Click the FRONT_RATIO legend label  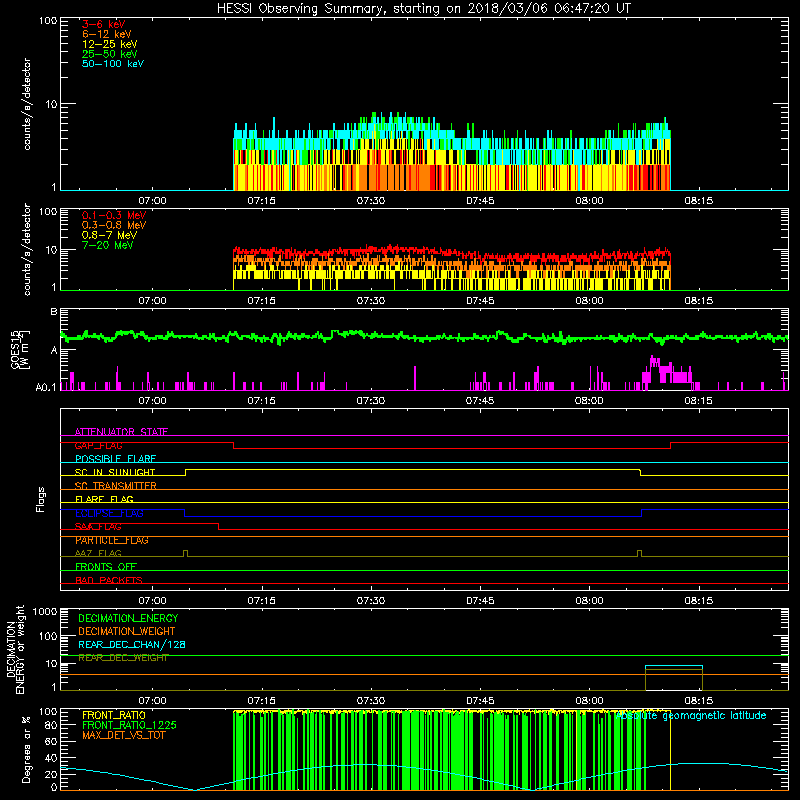click(x=114, y=715)
